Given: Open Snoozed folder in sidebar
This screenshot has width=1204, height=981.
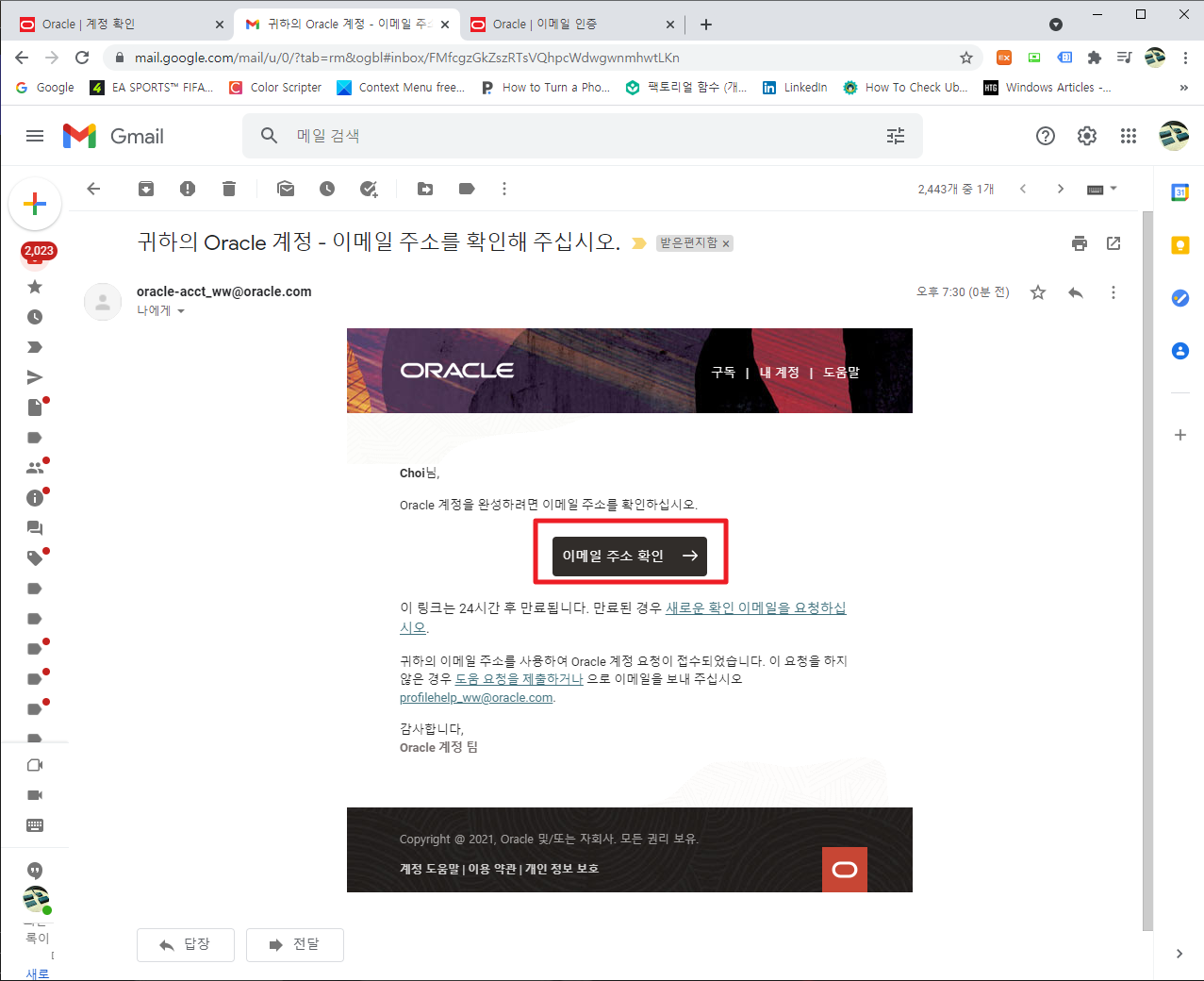Looking at the screenshot, I should (x=35, y=317).
